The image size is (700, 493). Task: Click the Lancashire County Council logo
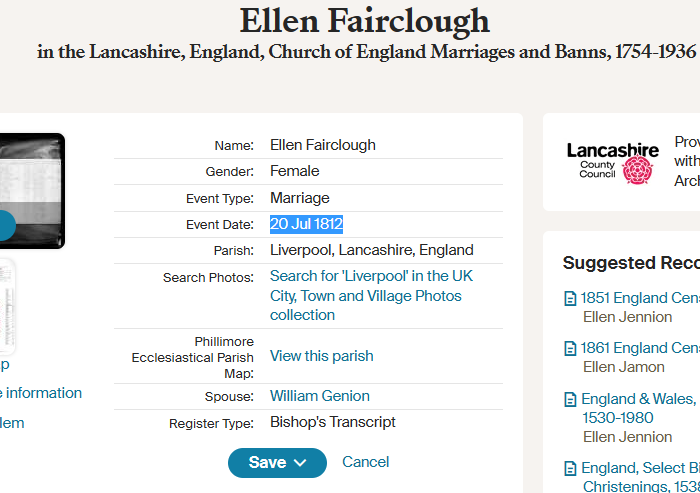(613, 163)
